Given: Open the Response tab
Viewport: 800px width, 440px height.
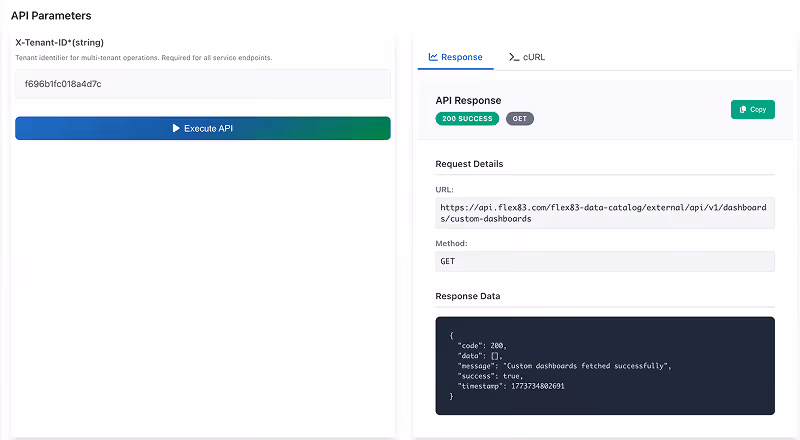Looking at the screenshot, I should (455, 57).
